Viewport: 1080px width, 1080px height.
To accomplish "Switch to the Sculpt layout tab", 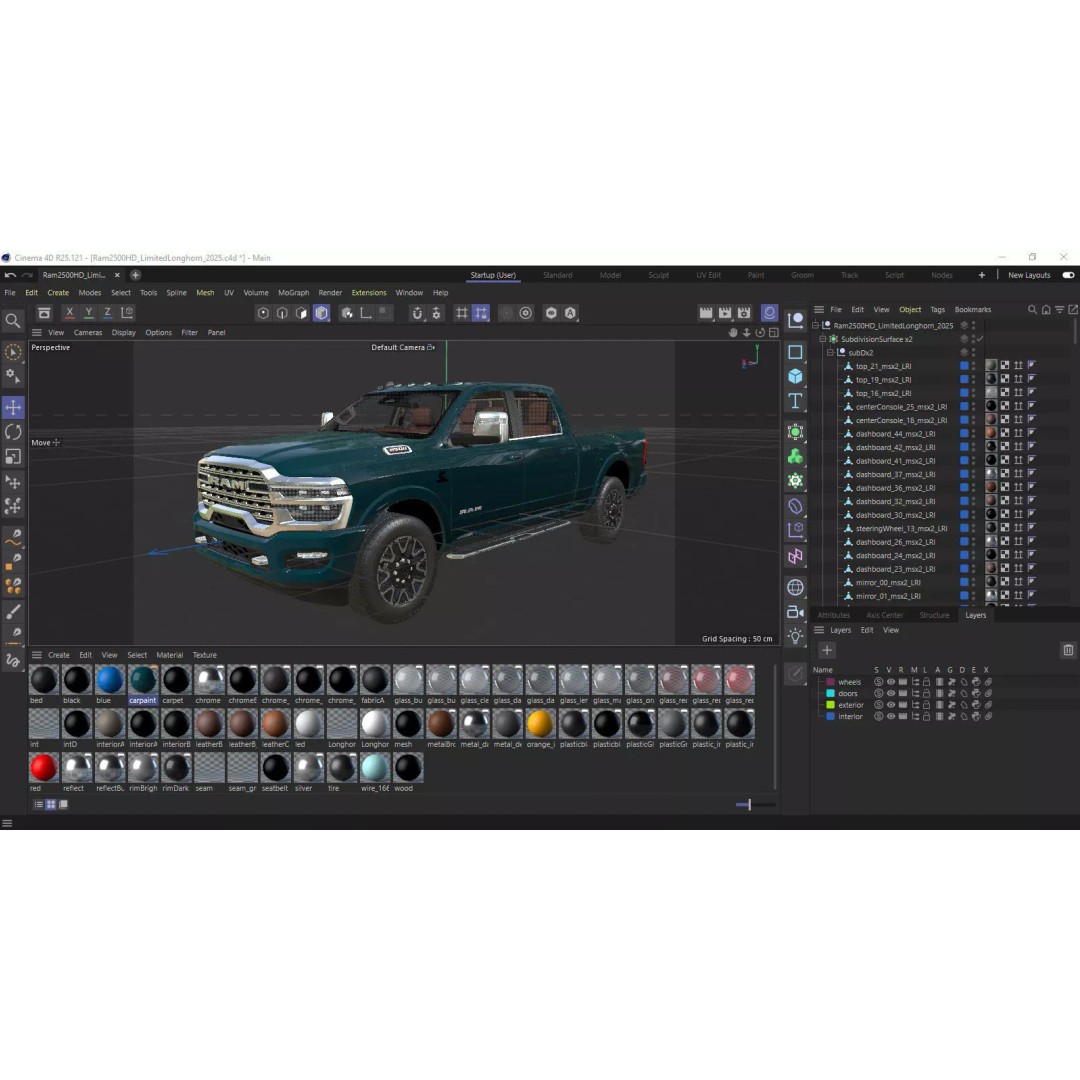I will pyautogui.click(x=658, y=275).
